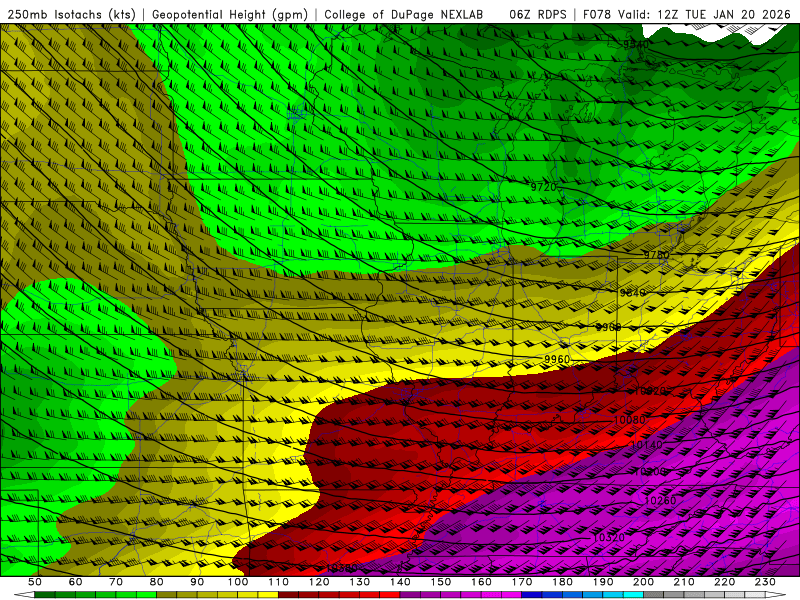The width and height of the screenshot is (800, 600).
Task: Click the 210 knot tick on the color scale
Action: (684, 582)
